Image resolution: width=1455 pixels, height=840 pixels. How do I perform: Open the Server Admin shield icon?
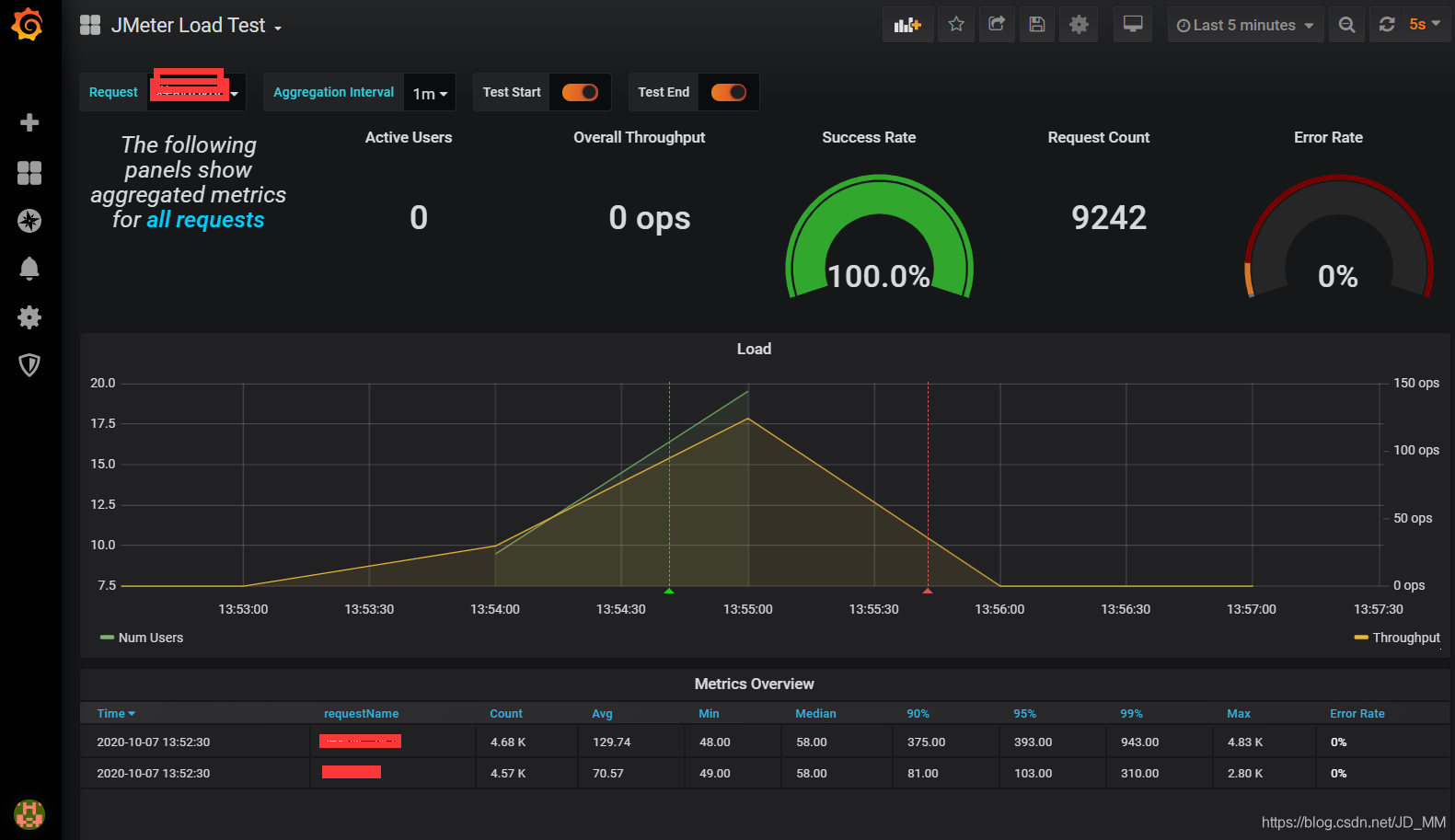pyautogui.click(x=29, y=365)
